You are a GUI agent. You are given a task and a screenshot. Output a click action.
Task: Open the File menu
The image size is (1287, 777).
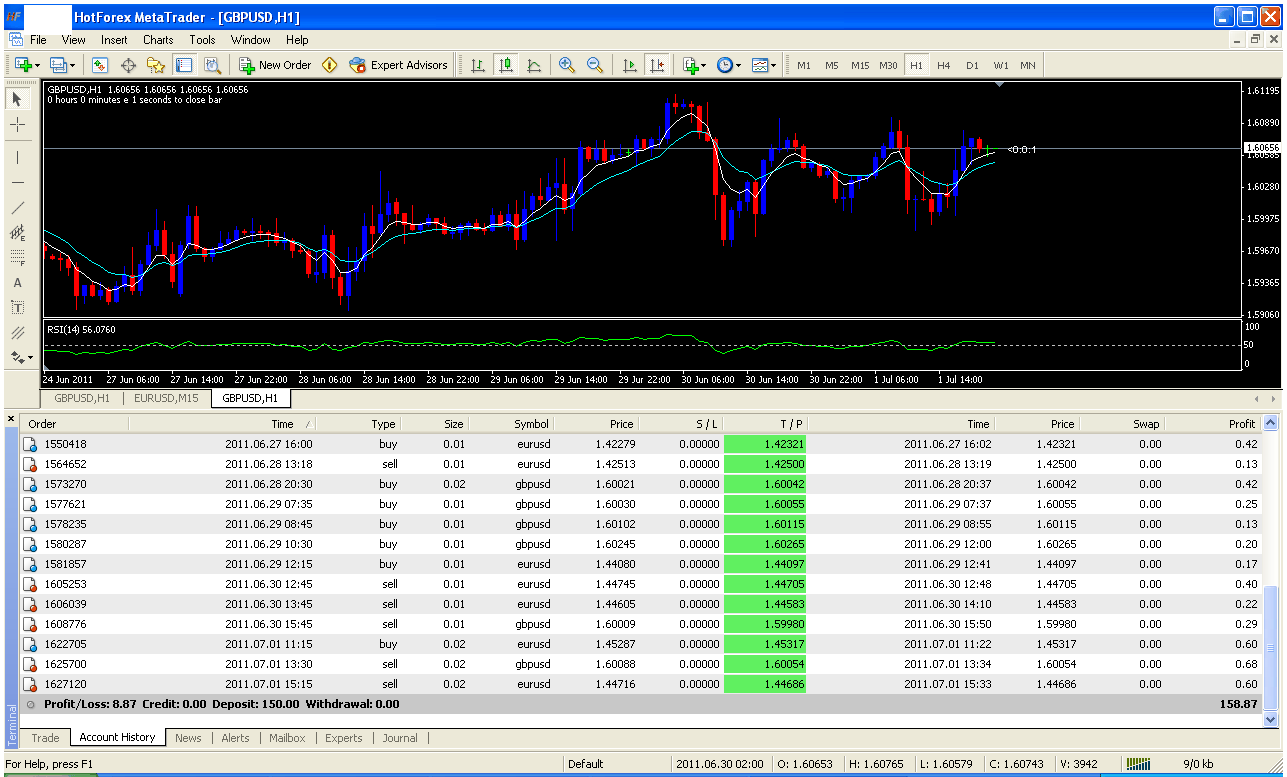[38, 40]
